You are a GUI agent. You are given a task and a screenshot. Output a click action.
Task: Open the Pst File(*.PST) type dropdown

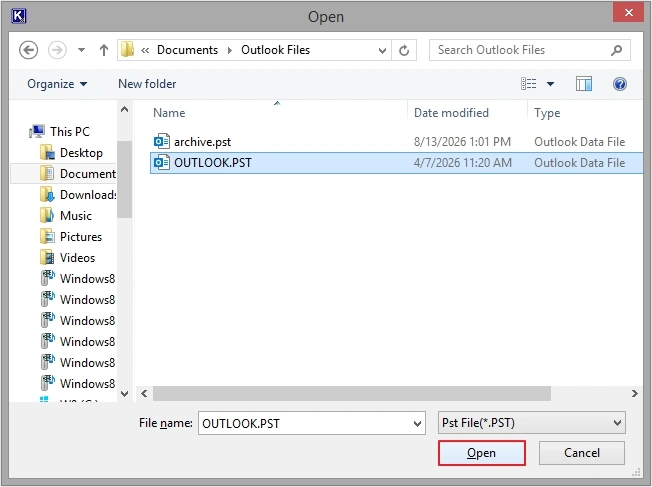(x=531, y=423)
